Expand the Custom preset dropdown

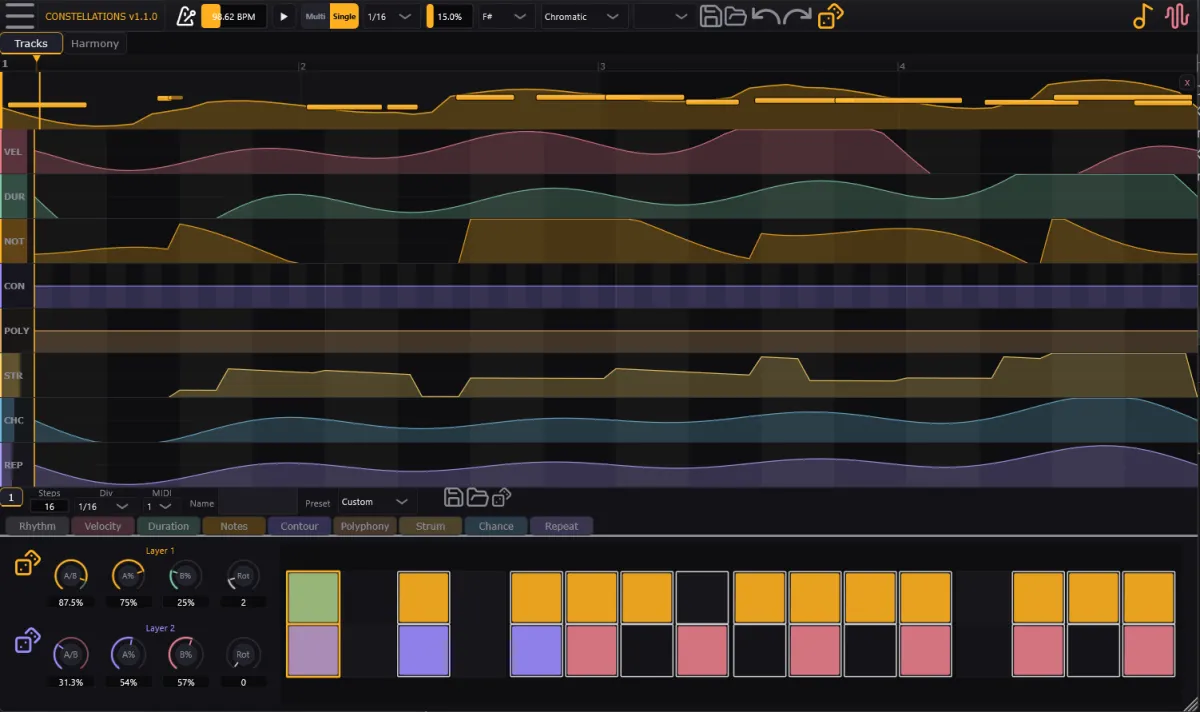(375, 502)
